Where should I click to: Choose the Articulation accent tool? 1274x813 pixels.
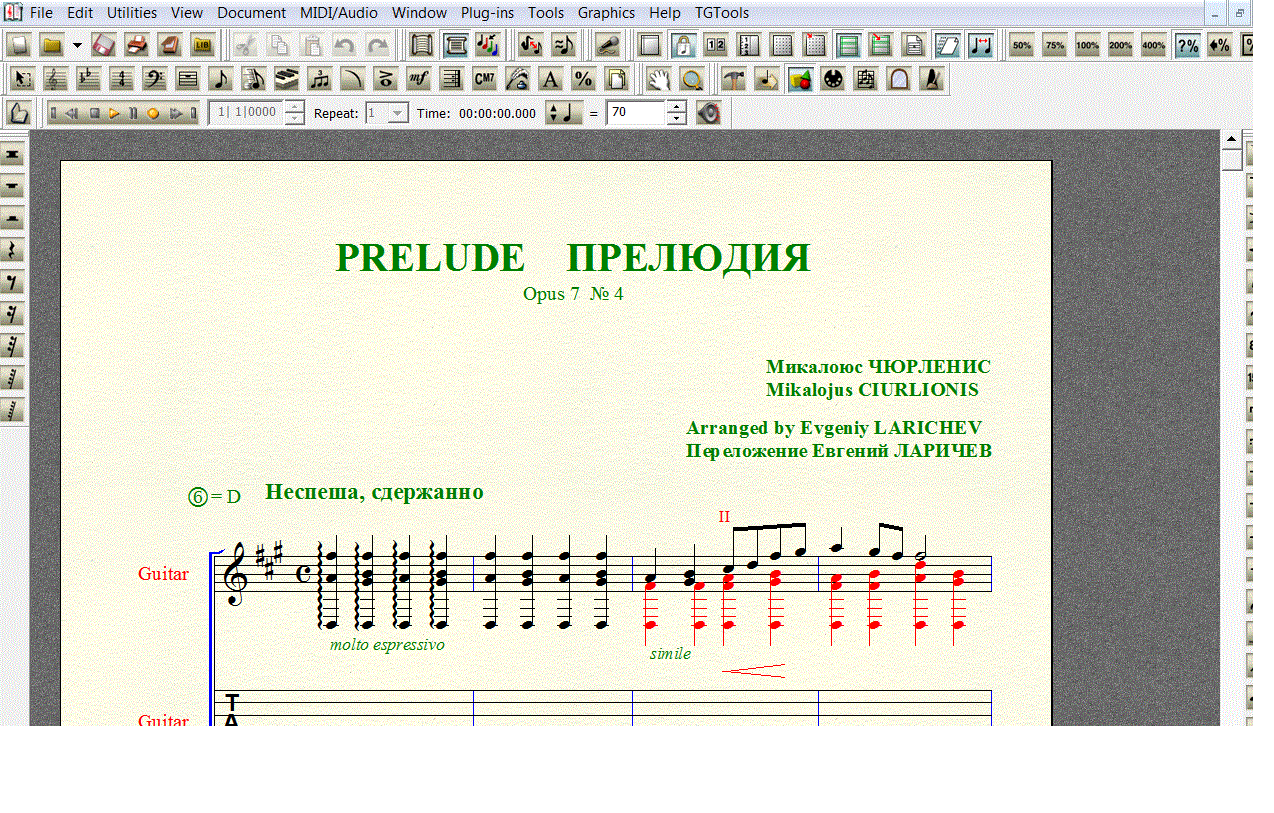[385, 79]
